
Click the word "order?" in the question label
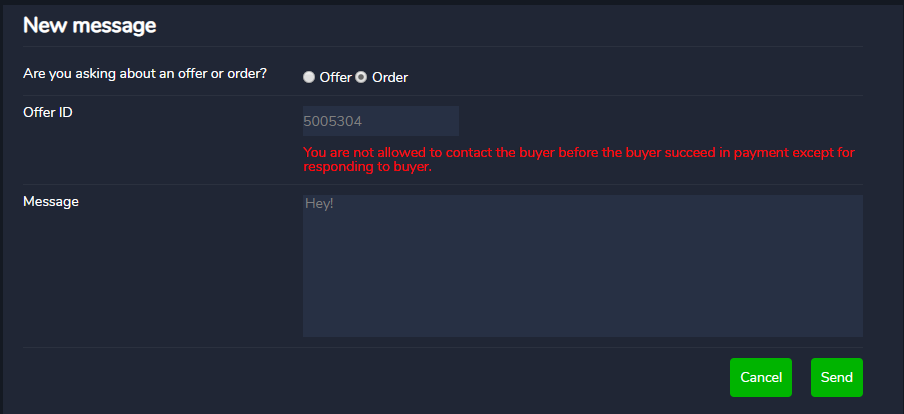click(248, 74)
